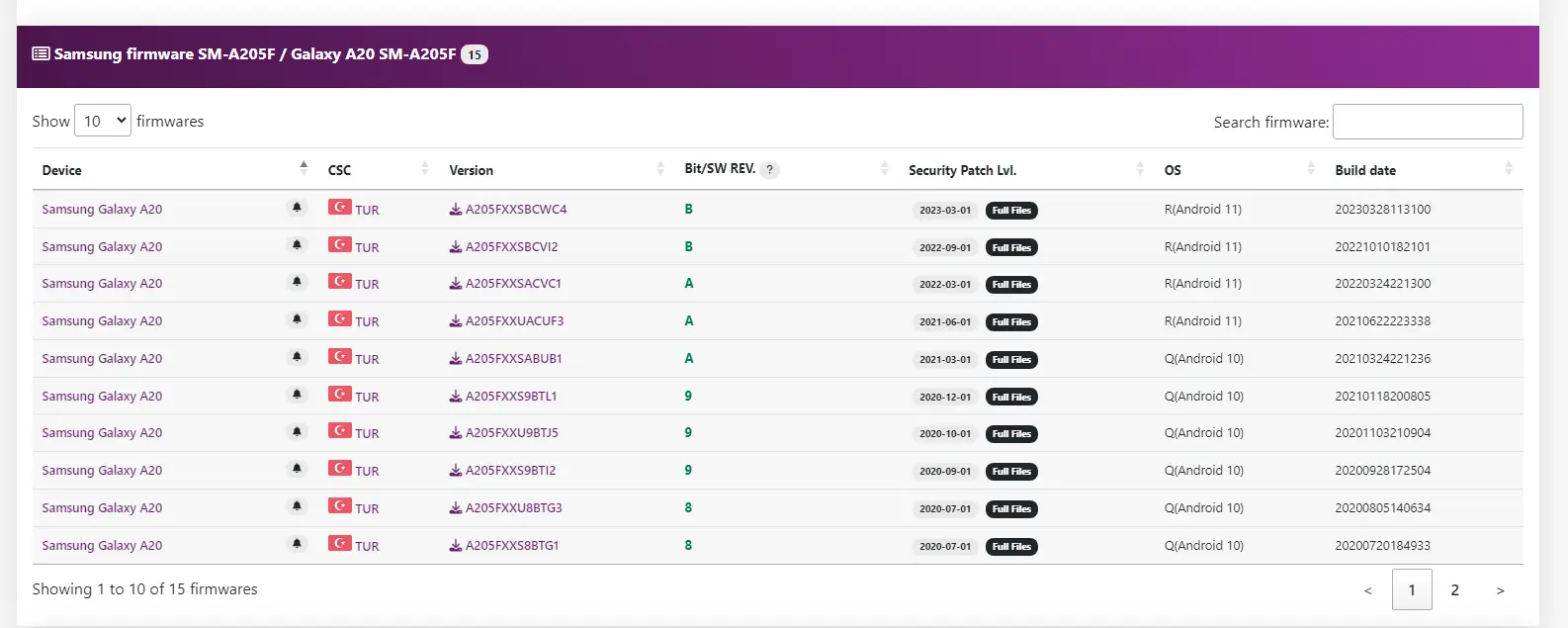Image resolution: width=1568 pixels, height=628 pixels.
Task: Click Turkey flag in the A205FXXSBCVI2 row
Action: 340,244
